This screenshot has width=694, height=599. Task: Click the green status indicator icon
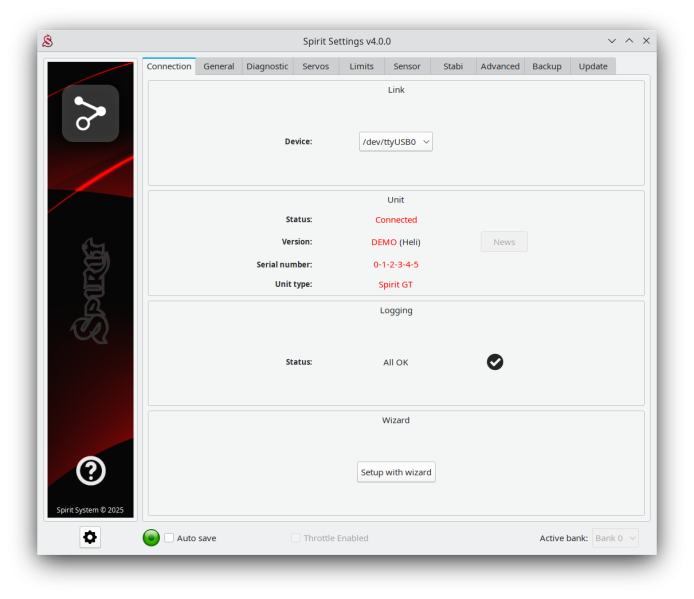pyautogui.click(x=151, y=538)
